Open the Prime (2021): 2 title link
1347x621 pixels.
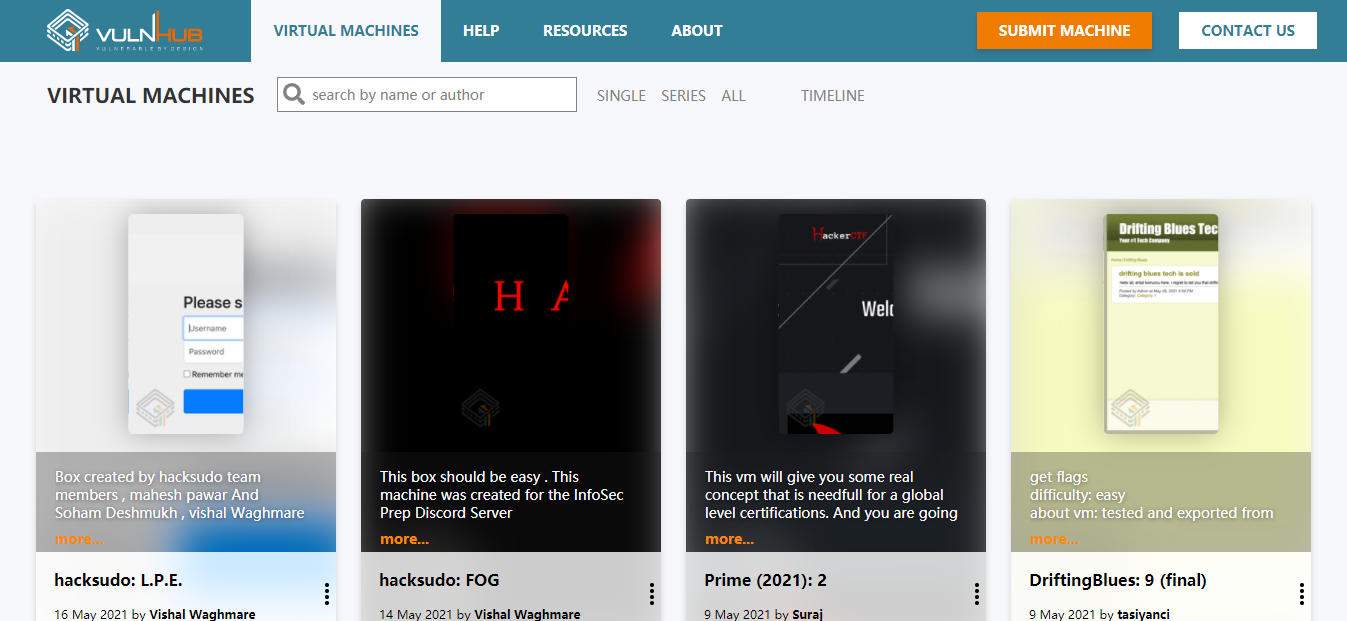click(x=765, y=580)
